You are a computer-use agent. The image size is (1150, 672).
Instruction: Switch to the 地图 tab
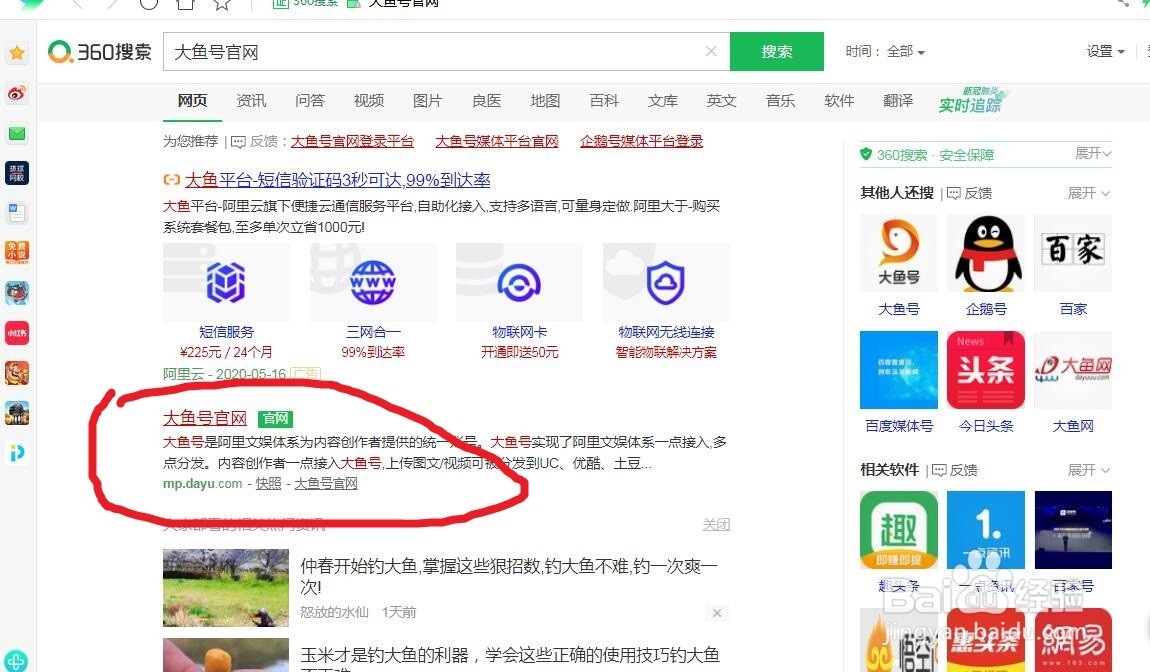tap(545, 101)
